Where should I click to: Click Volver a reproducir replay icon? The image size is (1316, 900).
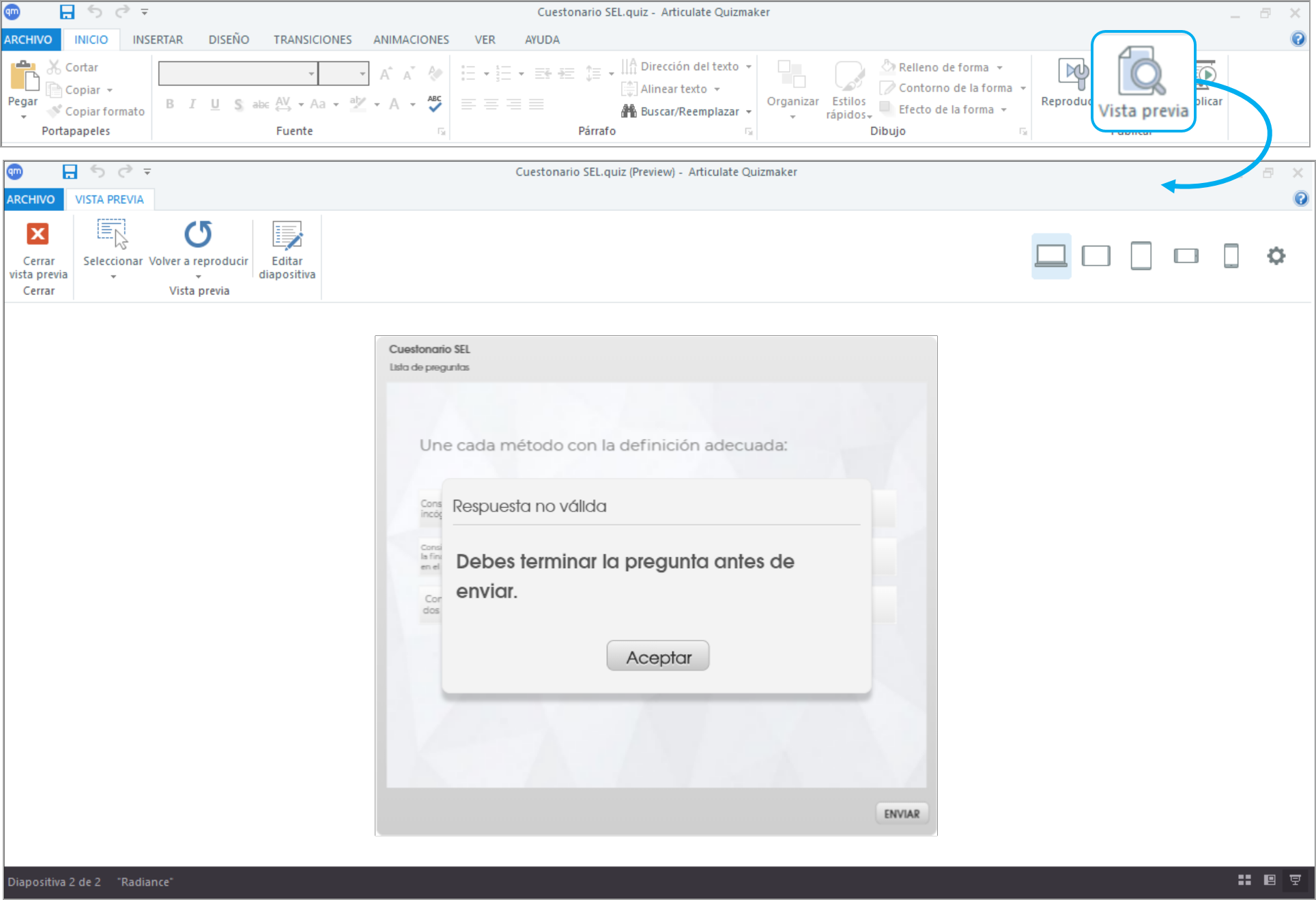tap(199, 234)
